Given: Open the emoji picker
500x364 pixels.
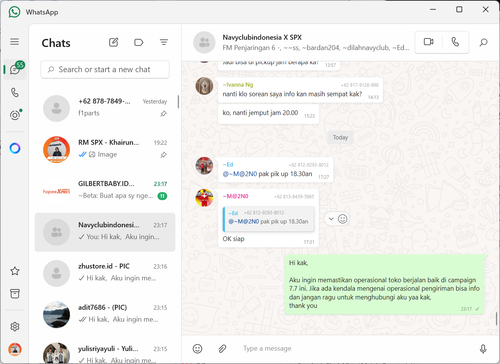Looking at the screenshot, I should [197, 349].
